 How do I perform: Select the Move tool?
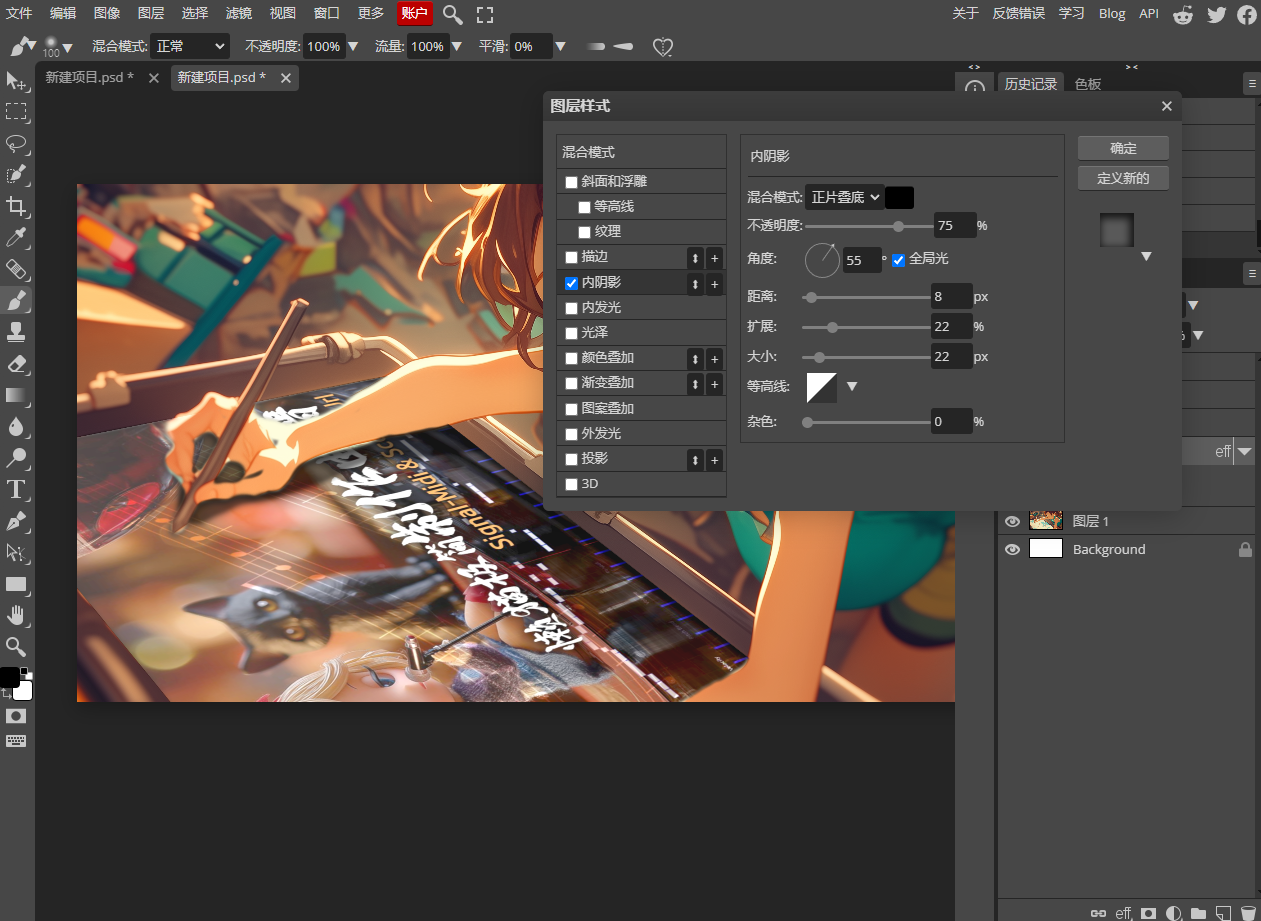coord(16,81)
